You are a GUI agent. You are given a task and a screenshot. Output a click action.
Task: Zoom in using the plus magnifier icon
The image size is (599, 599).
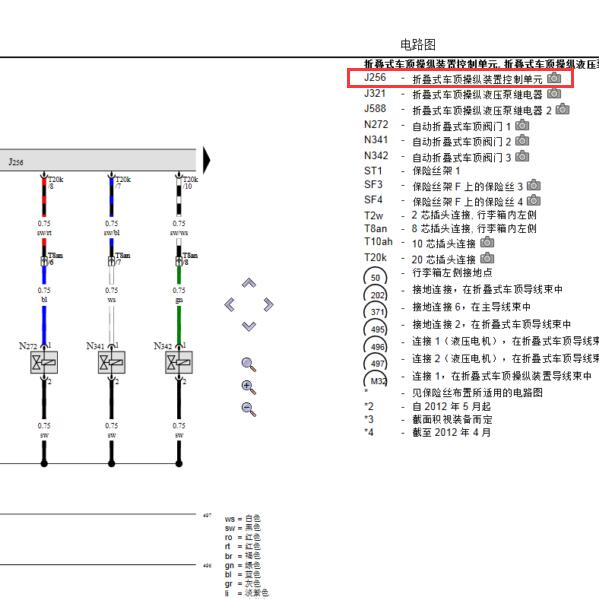(x=249, y=387)
